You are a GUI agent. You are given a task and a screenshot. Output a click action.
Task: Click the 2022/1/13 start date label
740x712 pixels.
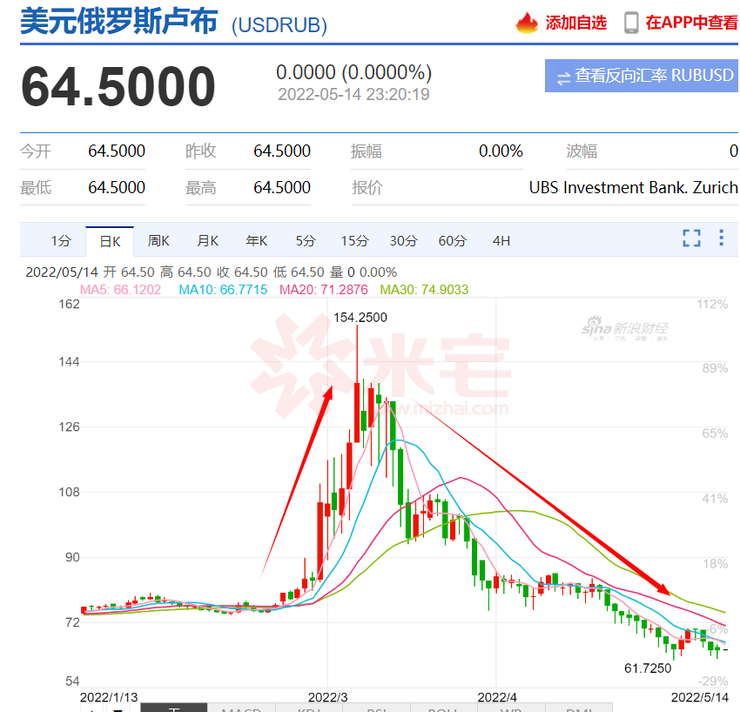[109, 697]
